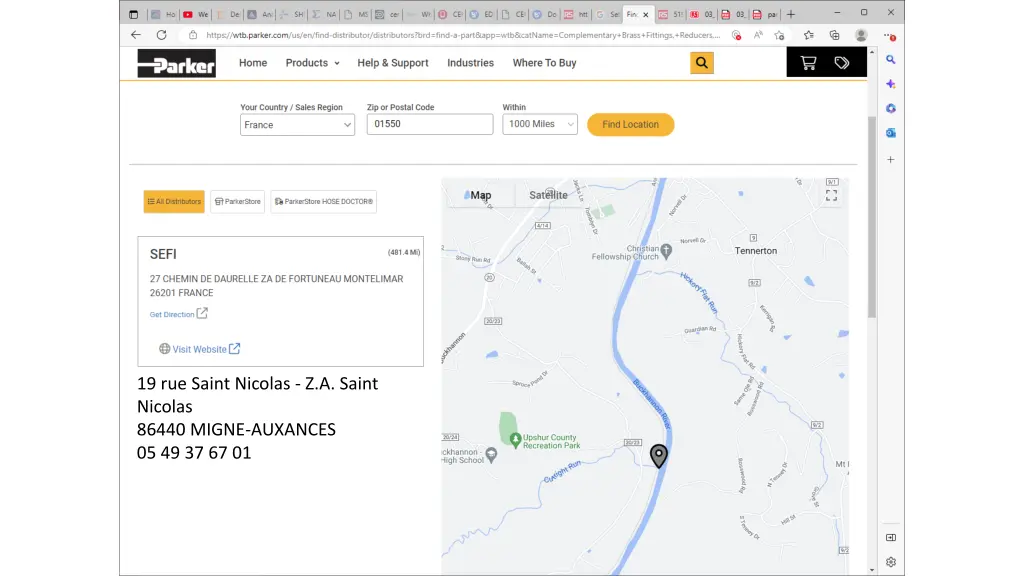Close the active browser tab

tap(646, 14)
